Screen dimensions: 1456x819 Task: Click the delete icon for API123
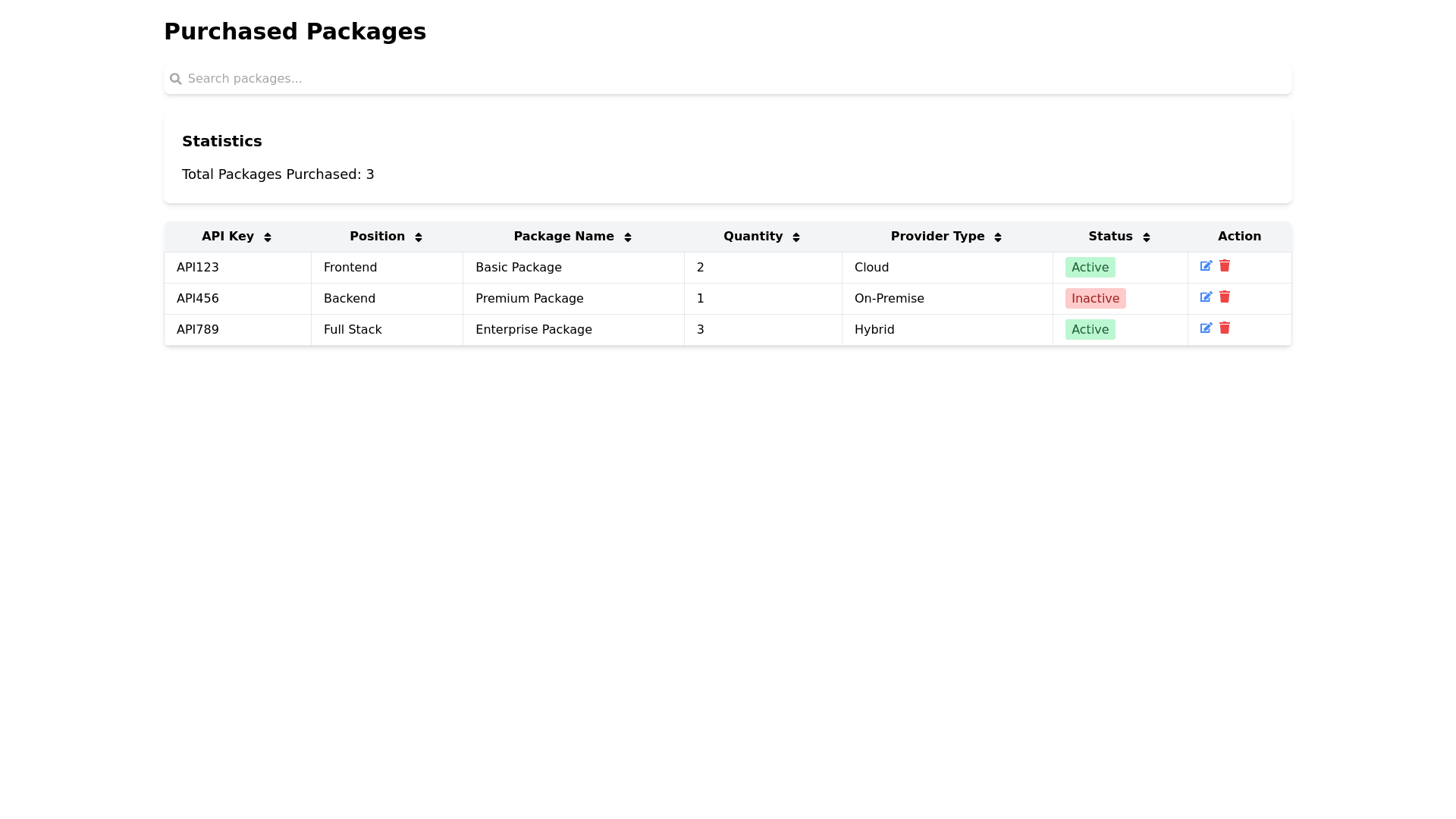(1225, 266)
